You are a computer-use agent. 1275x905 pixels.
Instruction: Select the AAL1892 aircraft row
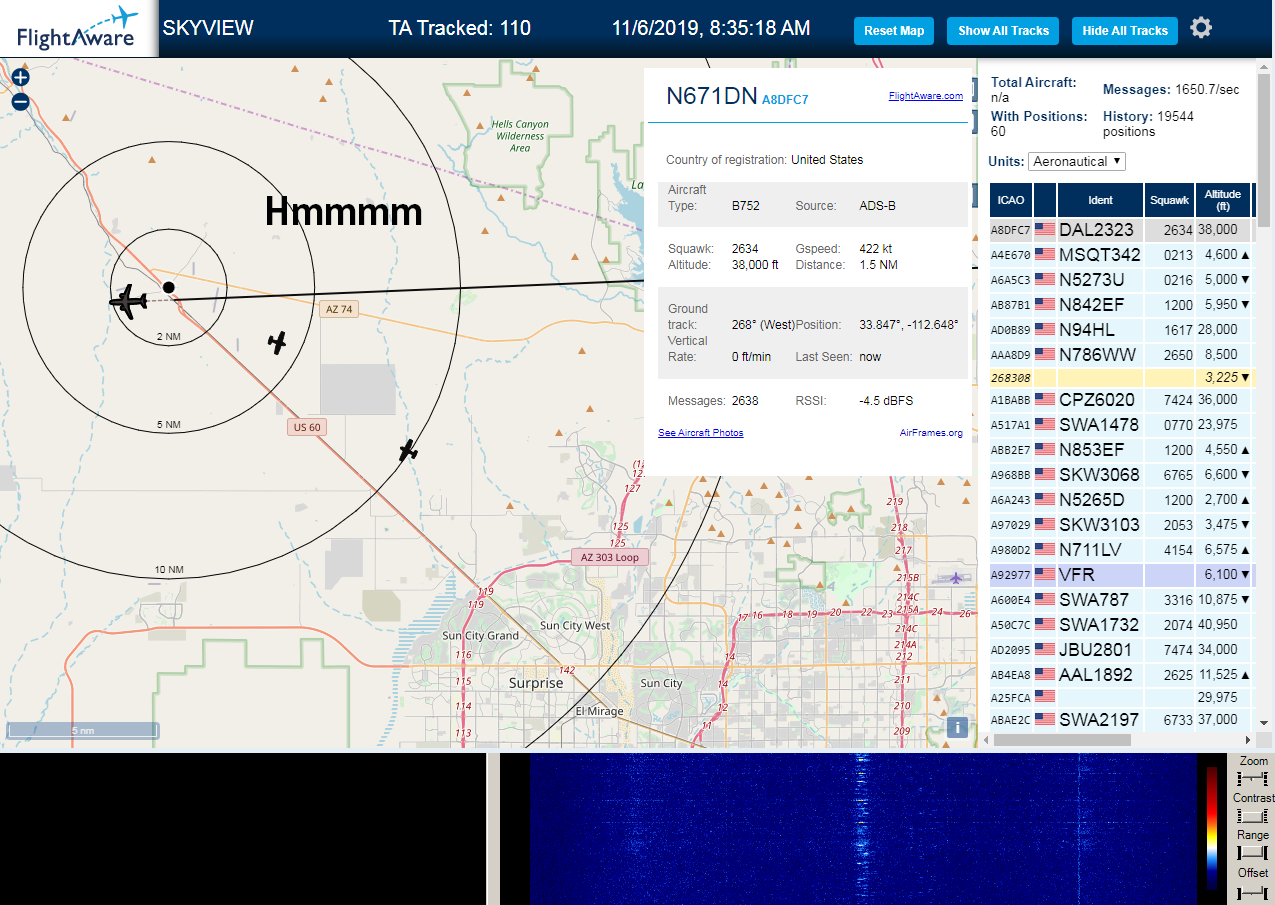(x=1121, y=674)
